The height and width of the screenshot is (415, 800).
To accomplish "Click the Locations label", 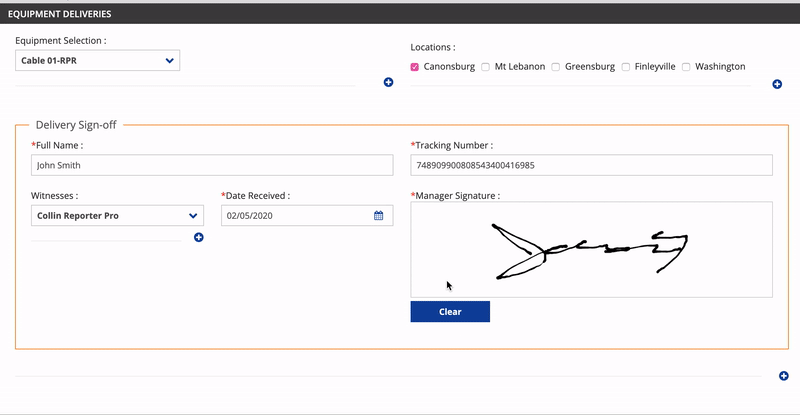I will 433,47.
